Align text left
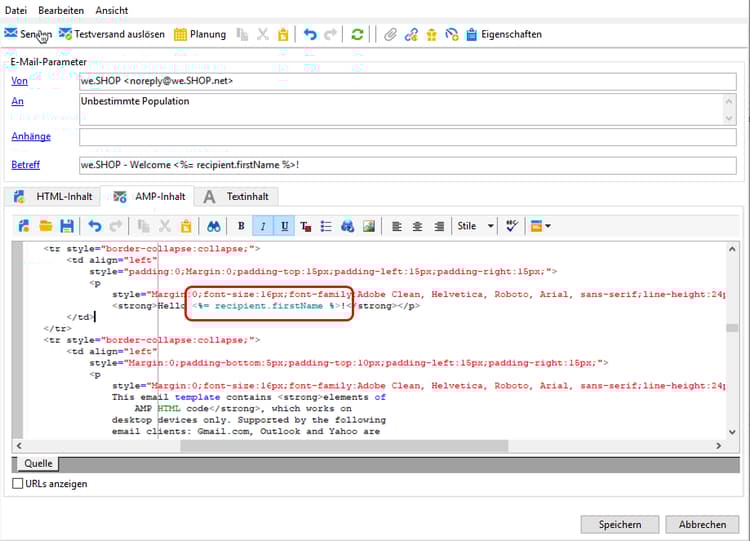The image size is (750, 541). (x=397, y=226)
